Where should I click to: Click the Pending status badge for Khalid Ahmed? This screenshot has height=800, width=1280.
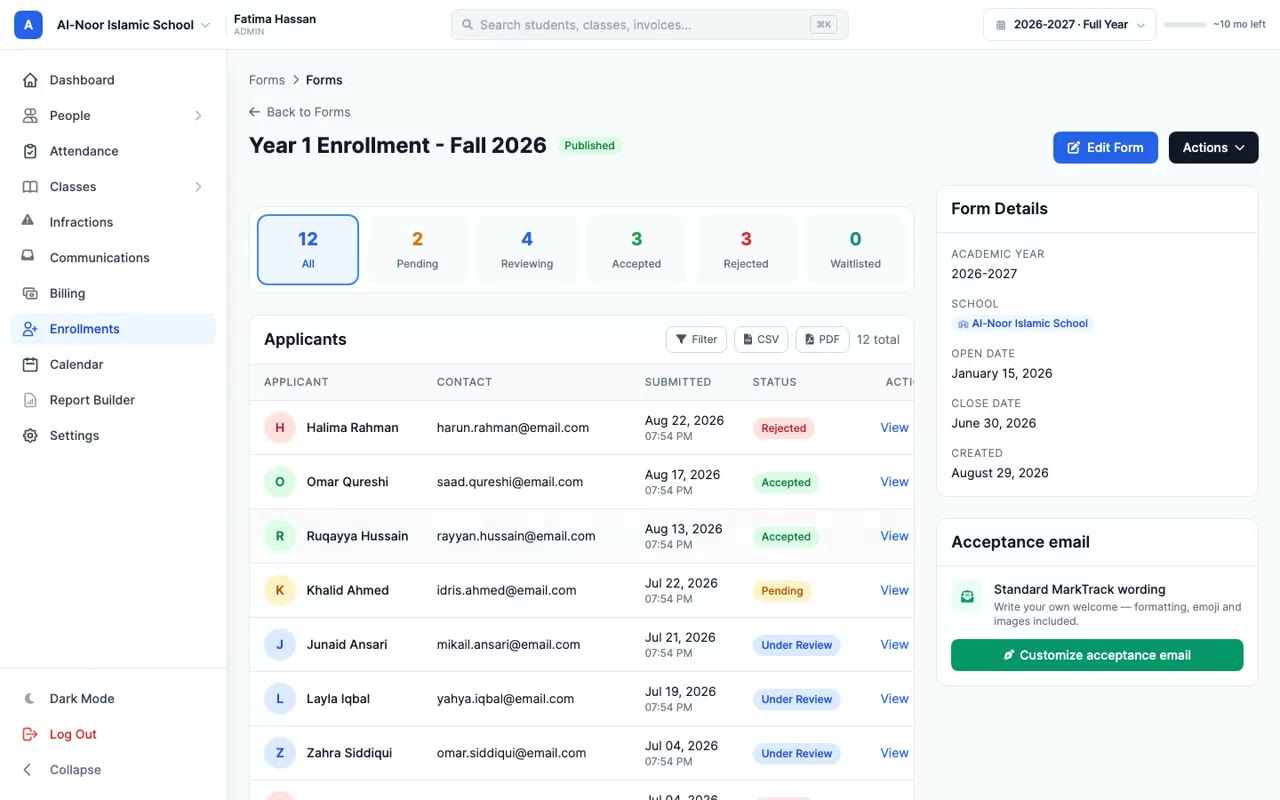tap(782, 591)
